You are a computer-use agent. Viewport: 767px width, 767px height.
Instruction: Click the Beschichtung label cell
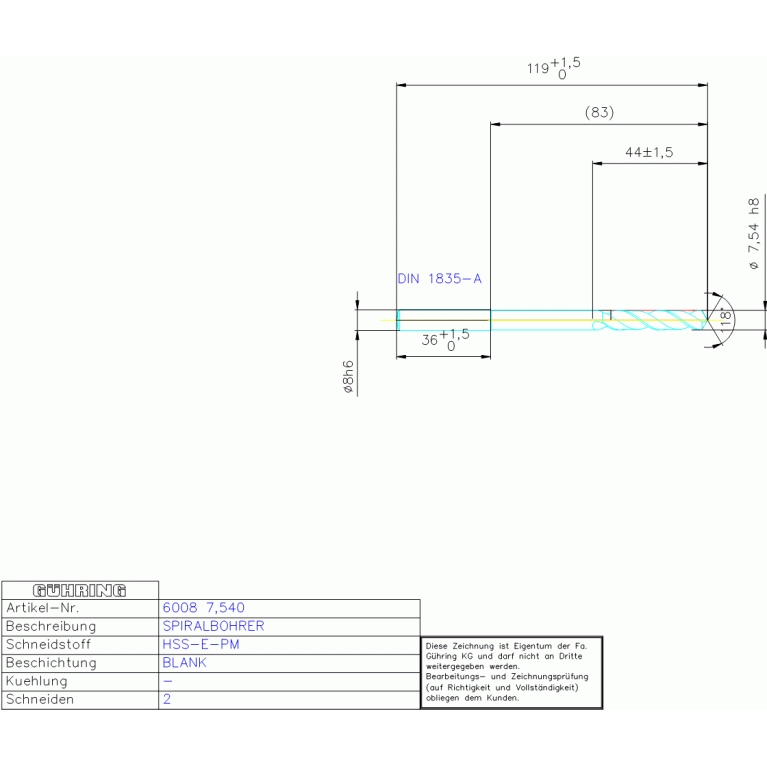click(51, 663)
